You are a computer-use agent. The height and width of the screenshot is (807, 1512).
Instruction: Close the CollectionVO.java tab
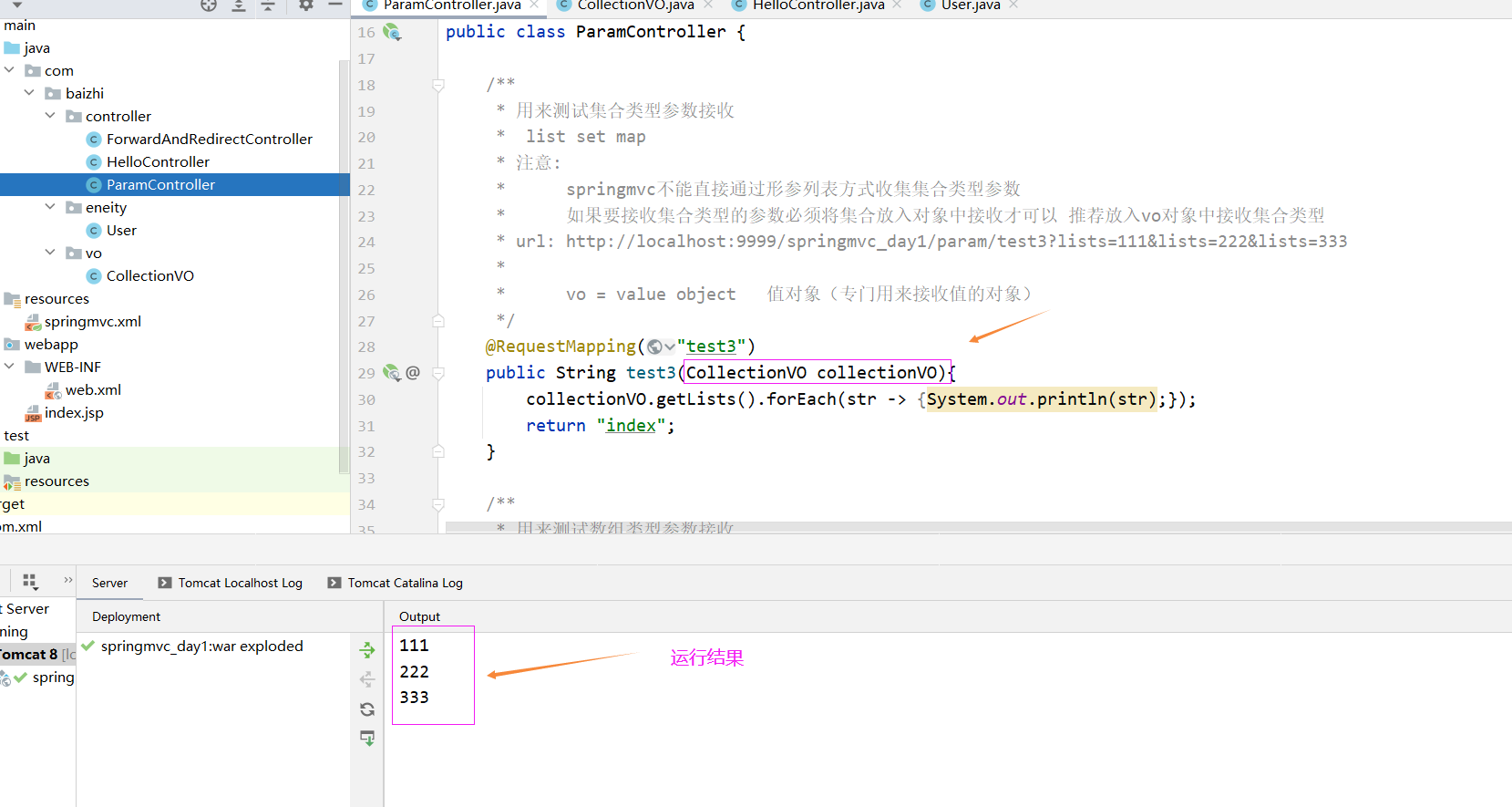pyautogui.click(x=708, y=5)
